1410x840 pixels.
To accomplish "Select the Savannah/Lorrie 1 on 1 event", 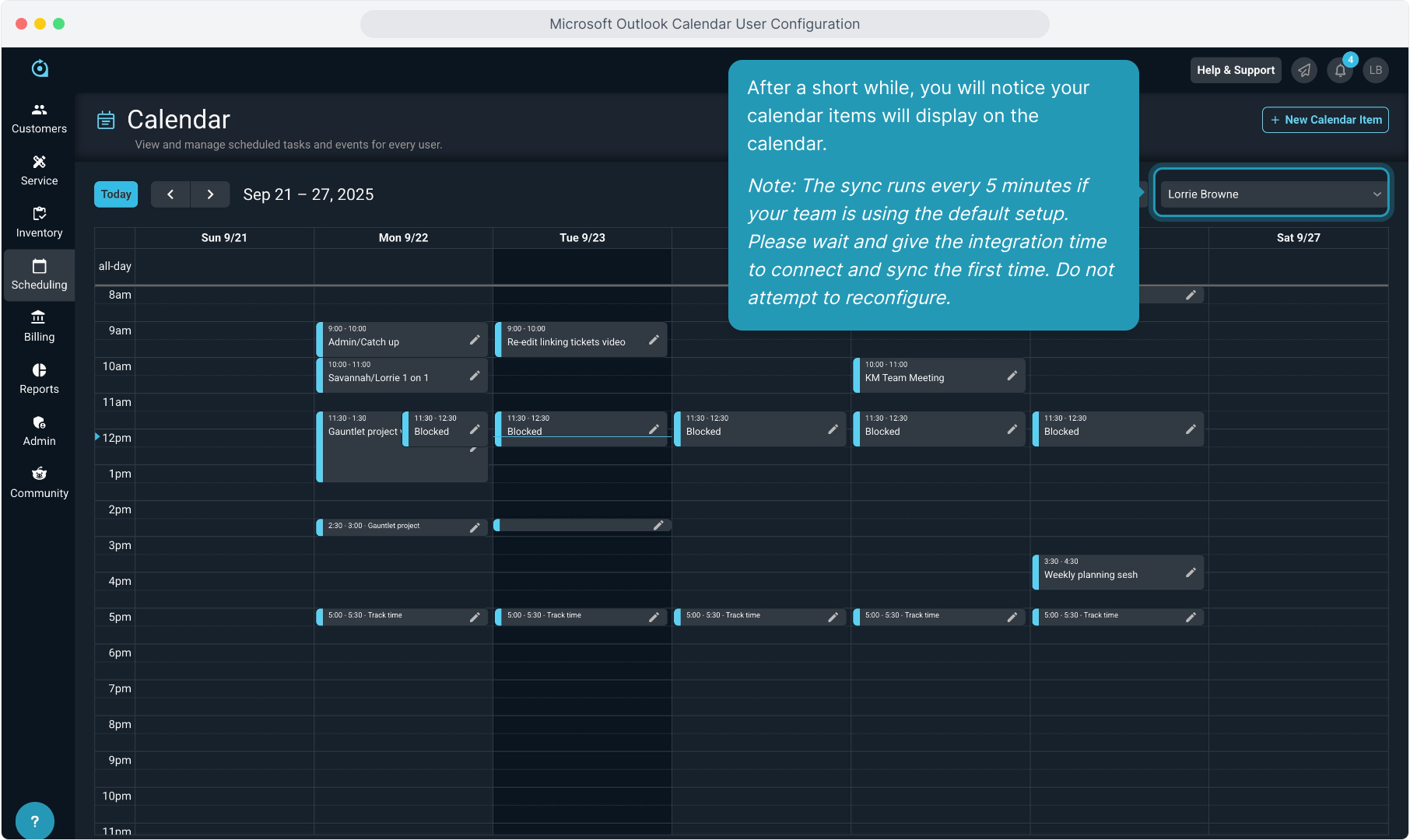I will [389, 376].
